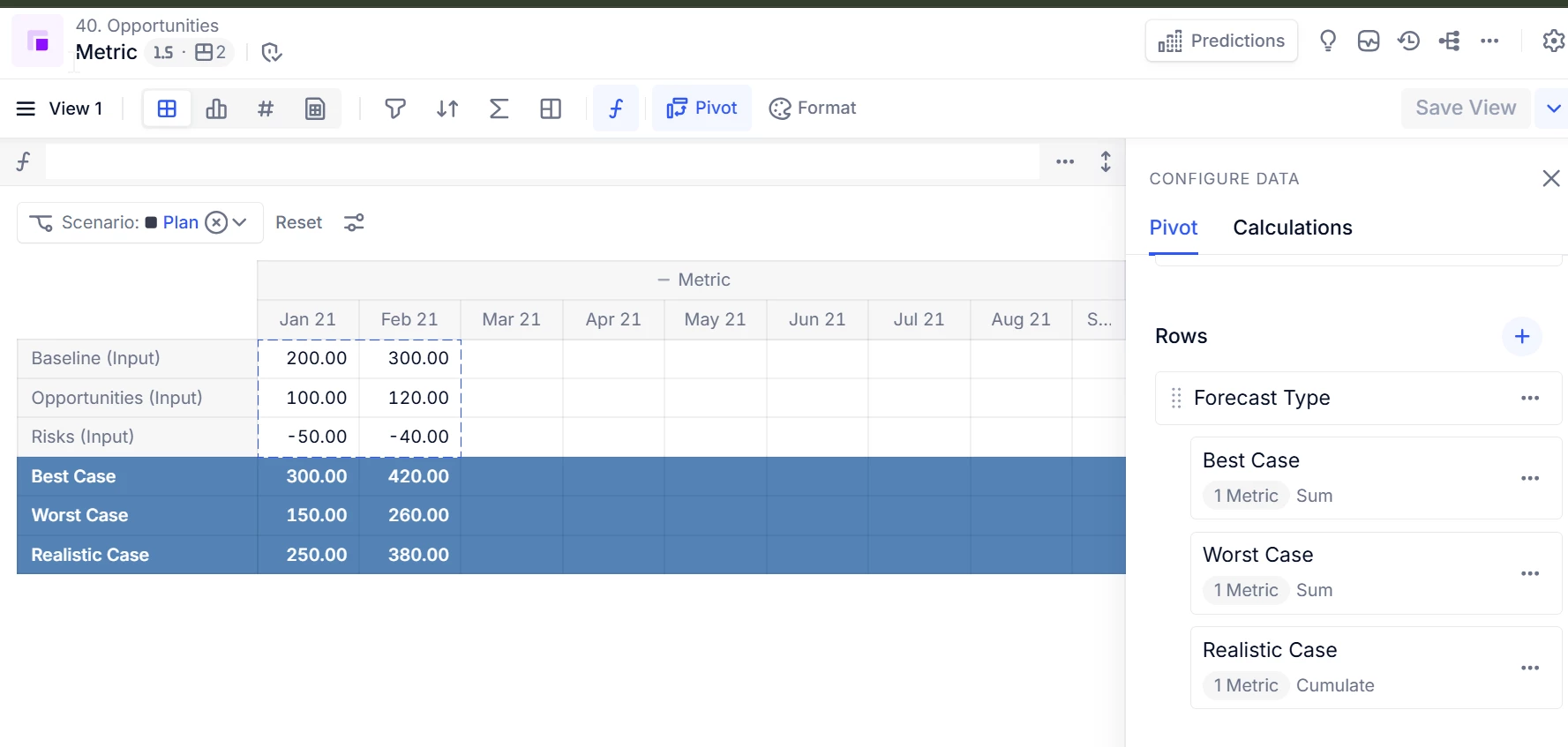Open formula bar more options
The width and height of the screenshot is (1568, 747).
point(1065,161)
